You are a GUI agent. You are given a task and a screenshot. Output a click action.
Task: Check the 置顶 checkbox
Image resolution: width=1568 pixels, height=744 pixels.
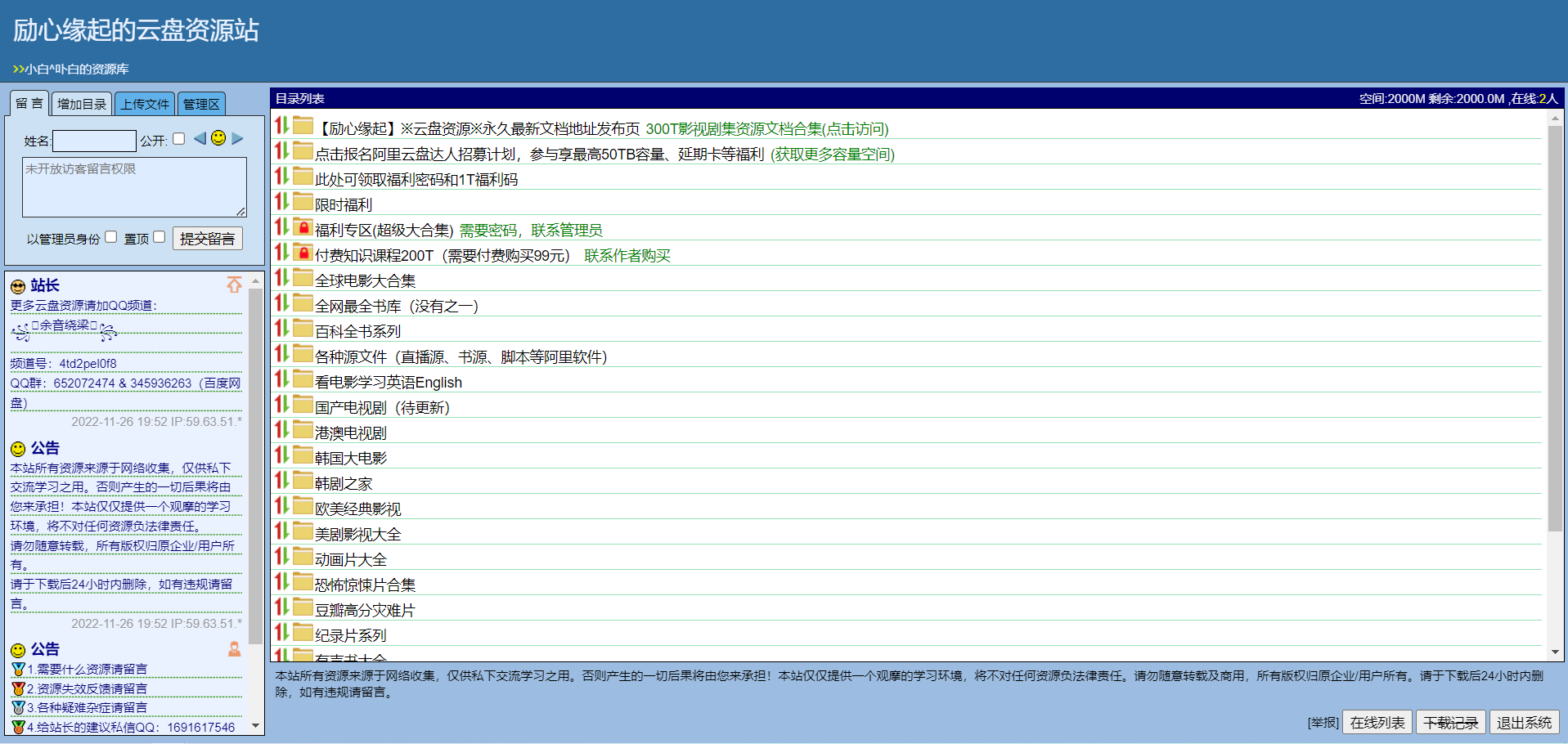pos(159,237)
